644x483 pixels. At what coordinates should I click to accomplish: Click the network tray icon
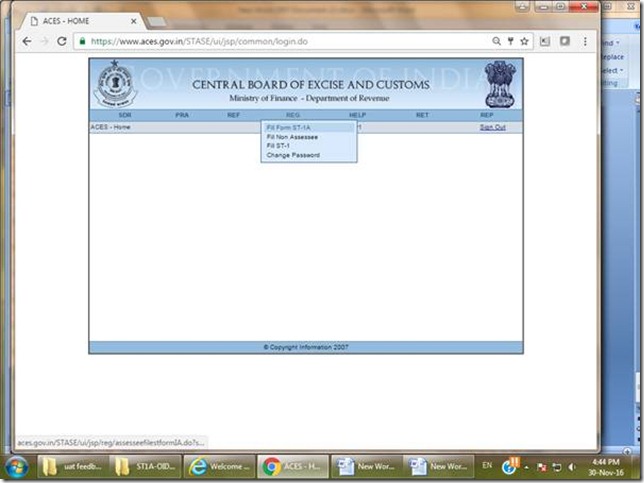click(x=557, y=467)
